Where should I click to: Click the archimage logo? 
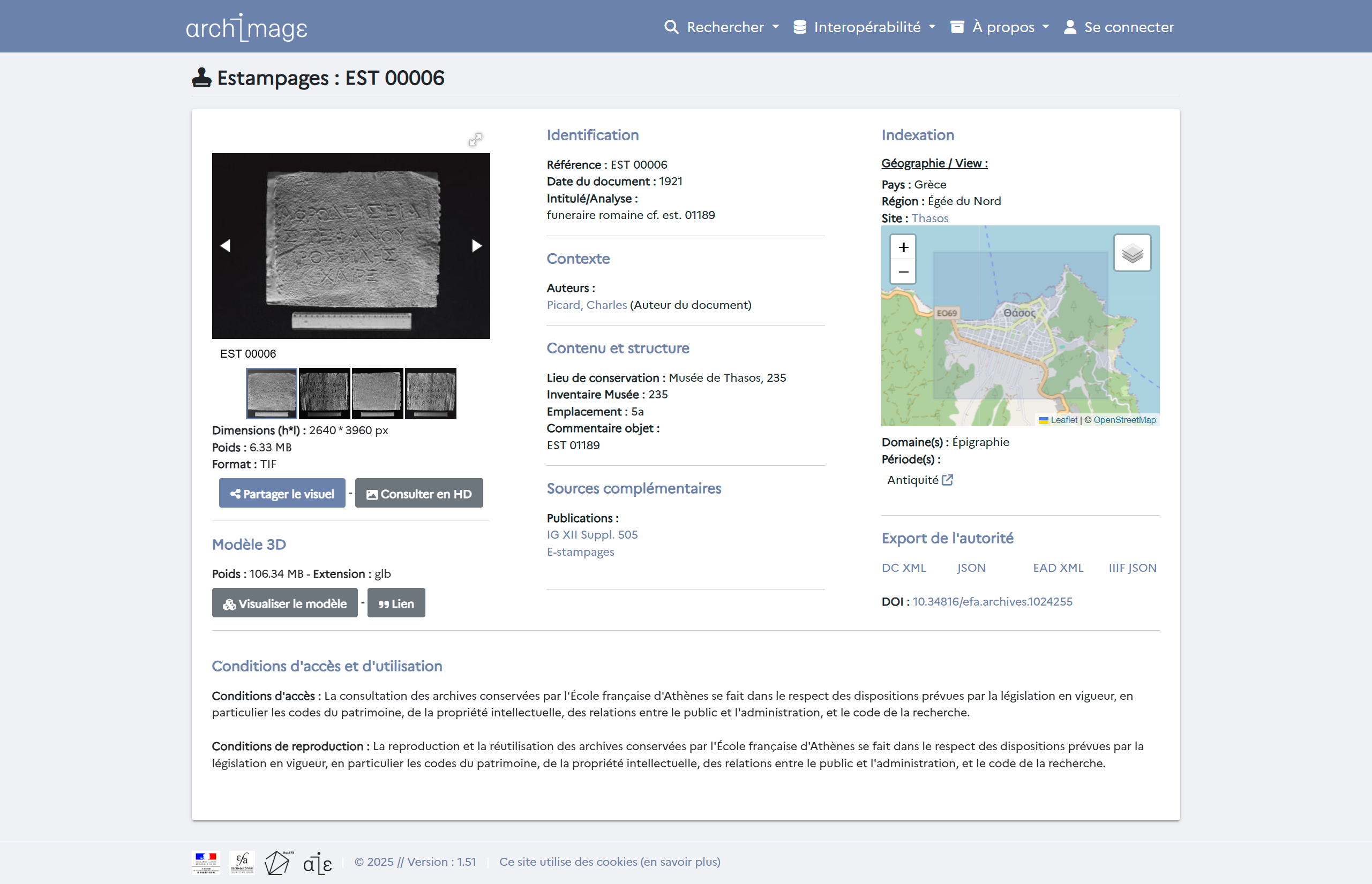coord(246,27)
